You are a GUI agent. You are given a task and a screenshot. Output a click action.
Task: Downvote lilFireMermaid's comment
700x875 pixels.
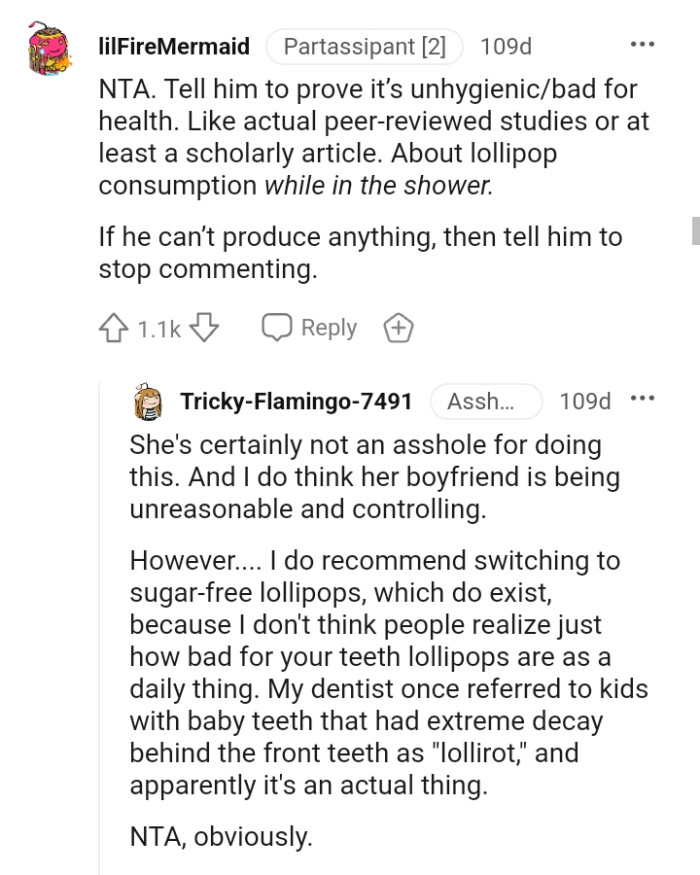tap(204, 328)
